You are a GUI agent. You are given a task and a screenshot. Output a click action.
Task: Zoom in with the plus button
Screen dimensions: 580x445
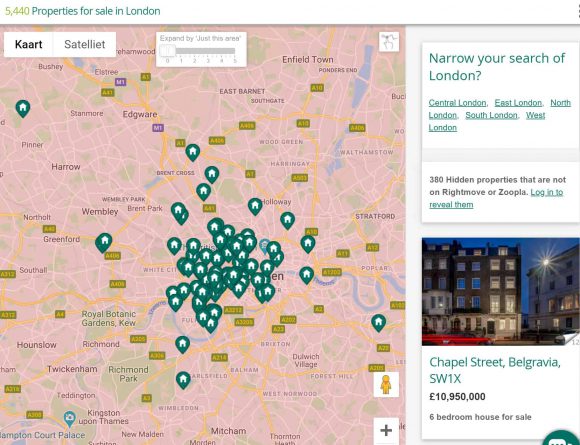386,430
